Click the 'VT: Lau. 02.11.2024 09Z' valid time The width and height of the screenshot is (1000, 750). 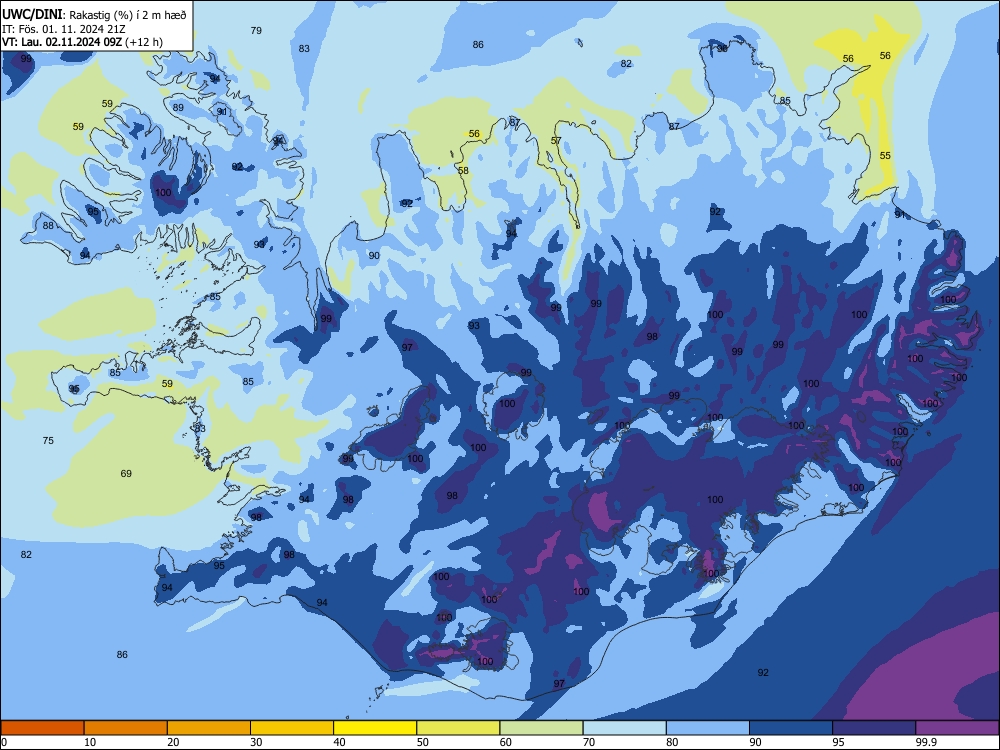click(62, 42)
